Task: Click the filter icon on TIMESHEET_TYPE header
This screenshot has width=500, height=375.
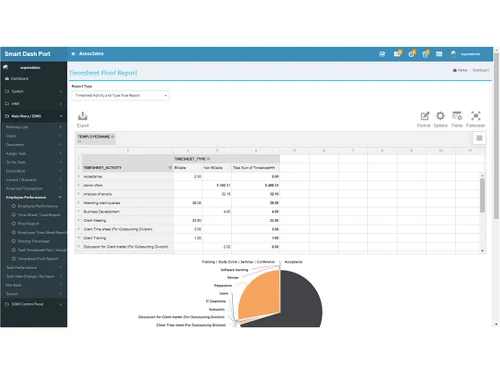Action: coord(209,159)
